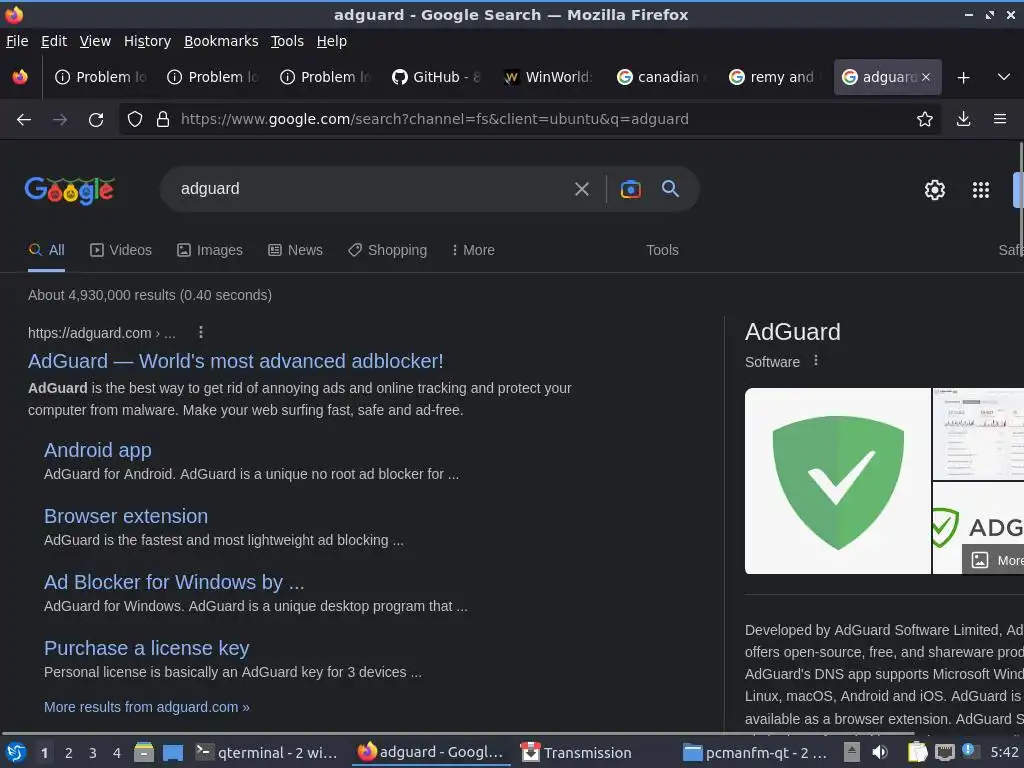
Task: Search by image with camera icon
Action: (x=630, y=189)
